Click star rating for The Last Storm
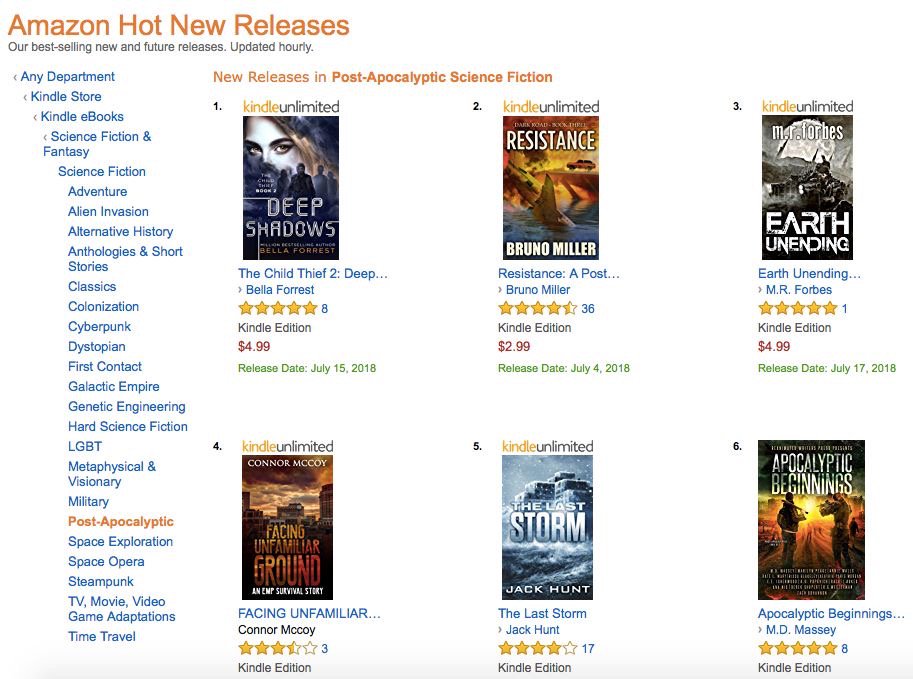The width and height of the screenshot is (913, 679). 537,648
